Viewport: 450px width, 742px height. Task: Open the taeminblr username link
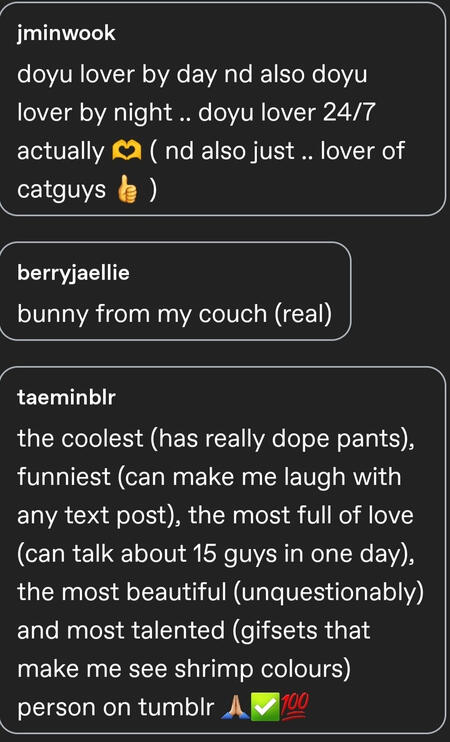66,398
